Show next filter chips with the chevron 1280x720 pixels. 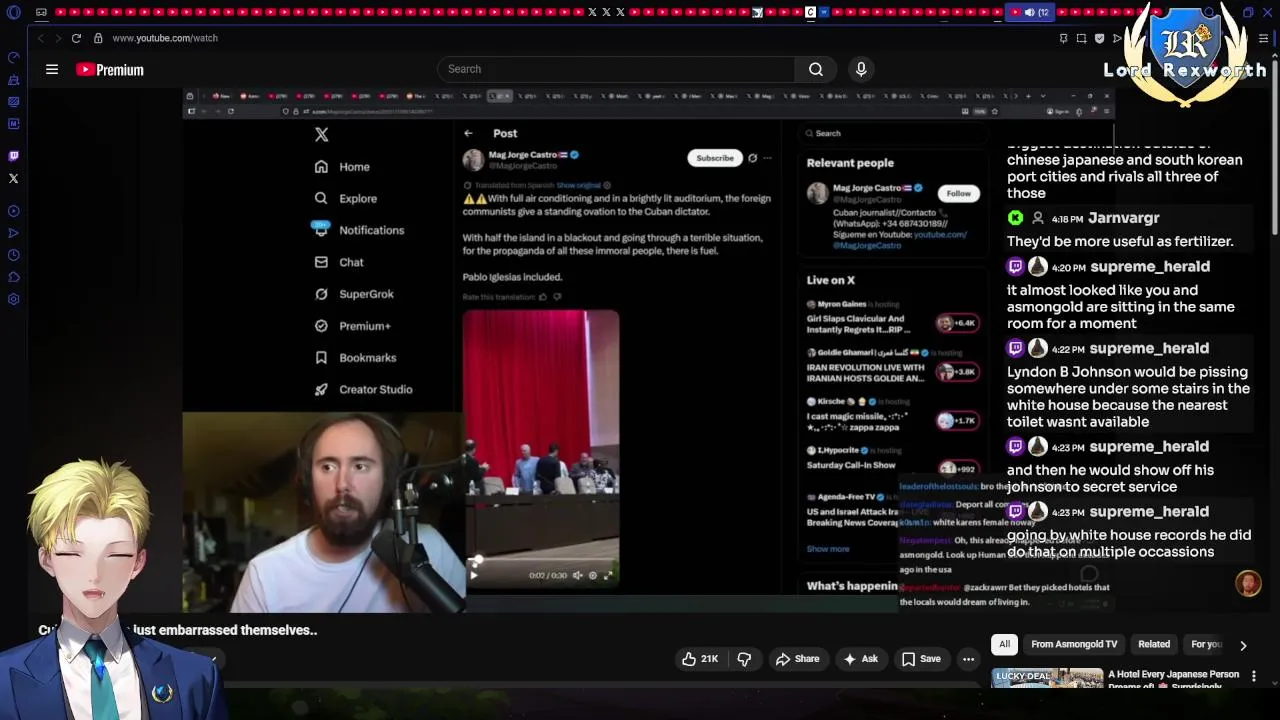click(x=1243, y=645)
